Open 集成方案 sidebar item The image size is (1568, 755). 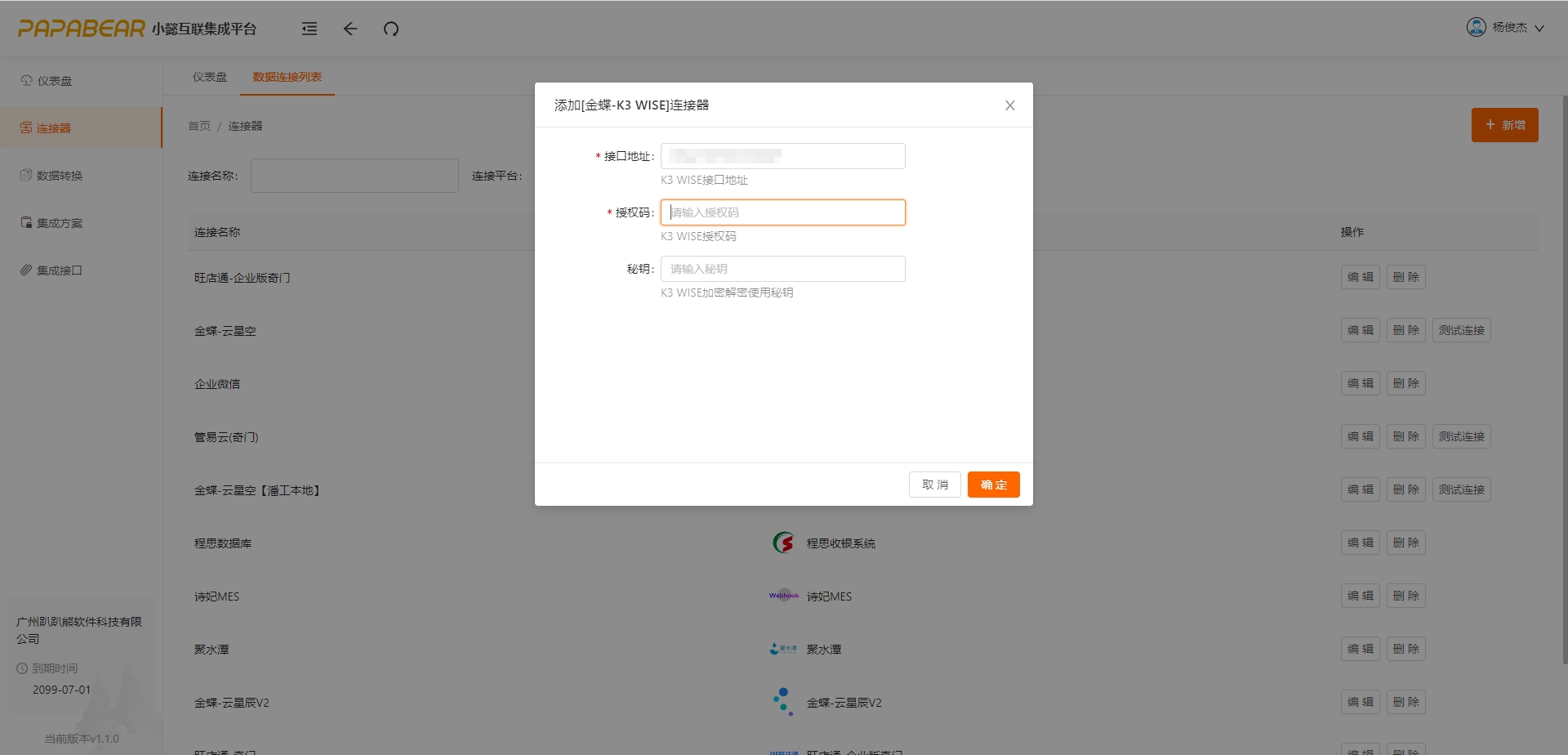pyautogui.click(x=59, y=223)
